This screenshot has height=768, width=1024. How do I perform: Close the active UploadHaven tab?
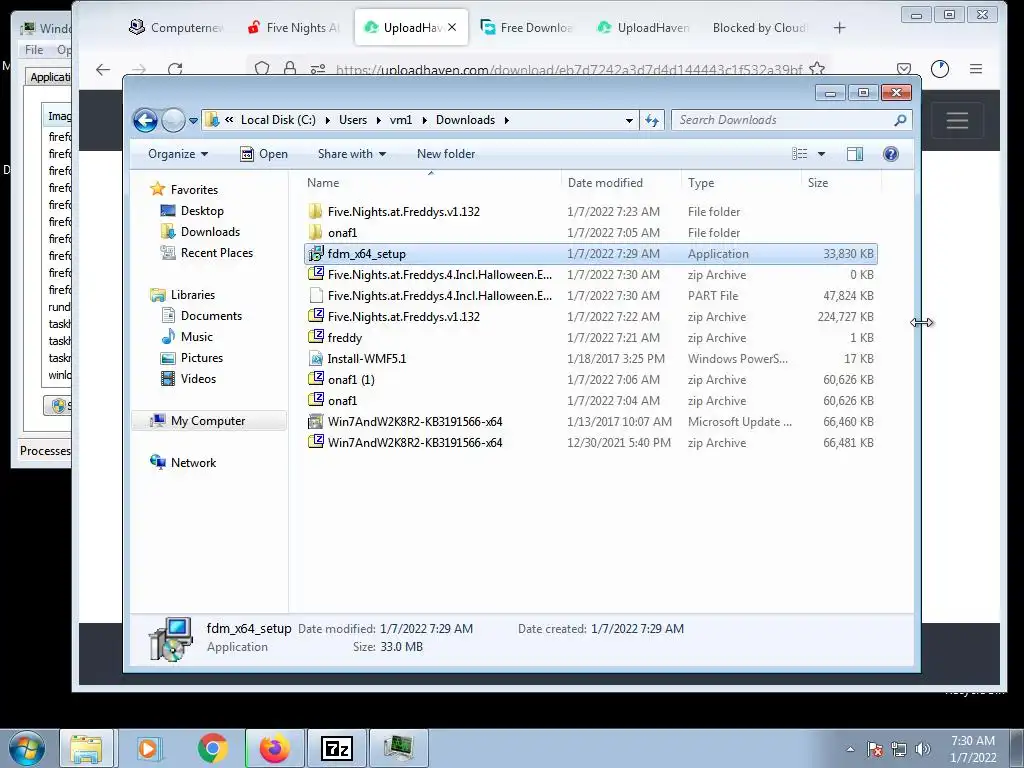(x=452, y=27)
